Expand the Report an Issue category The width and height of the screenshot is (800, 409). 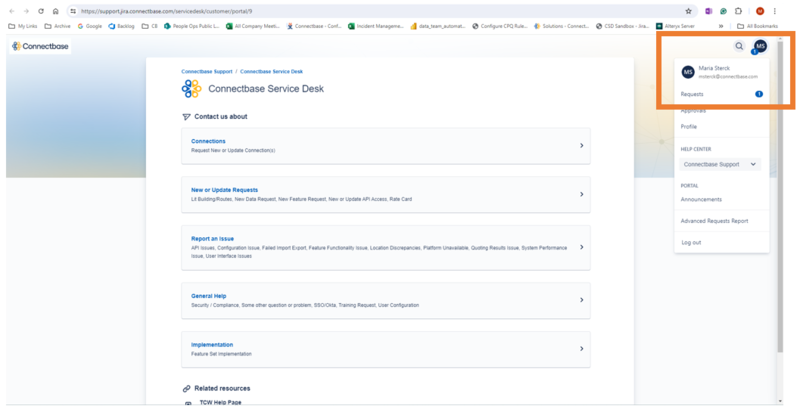coord(581,247)
